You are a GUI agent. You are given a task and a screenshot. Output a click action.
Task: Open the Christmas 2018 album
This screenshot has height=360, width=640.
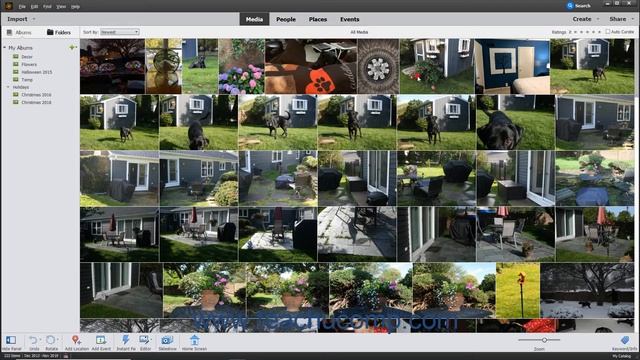[36, 102]
